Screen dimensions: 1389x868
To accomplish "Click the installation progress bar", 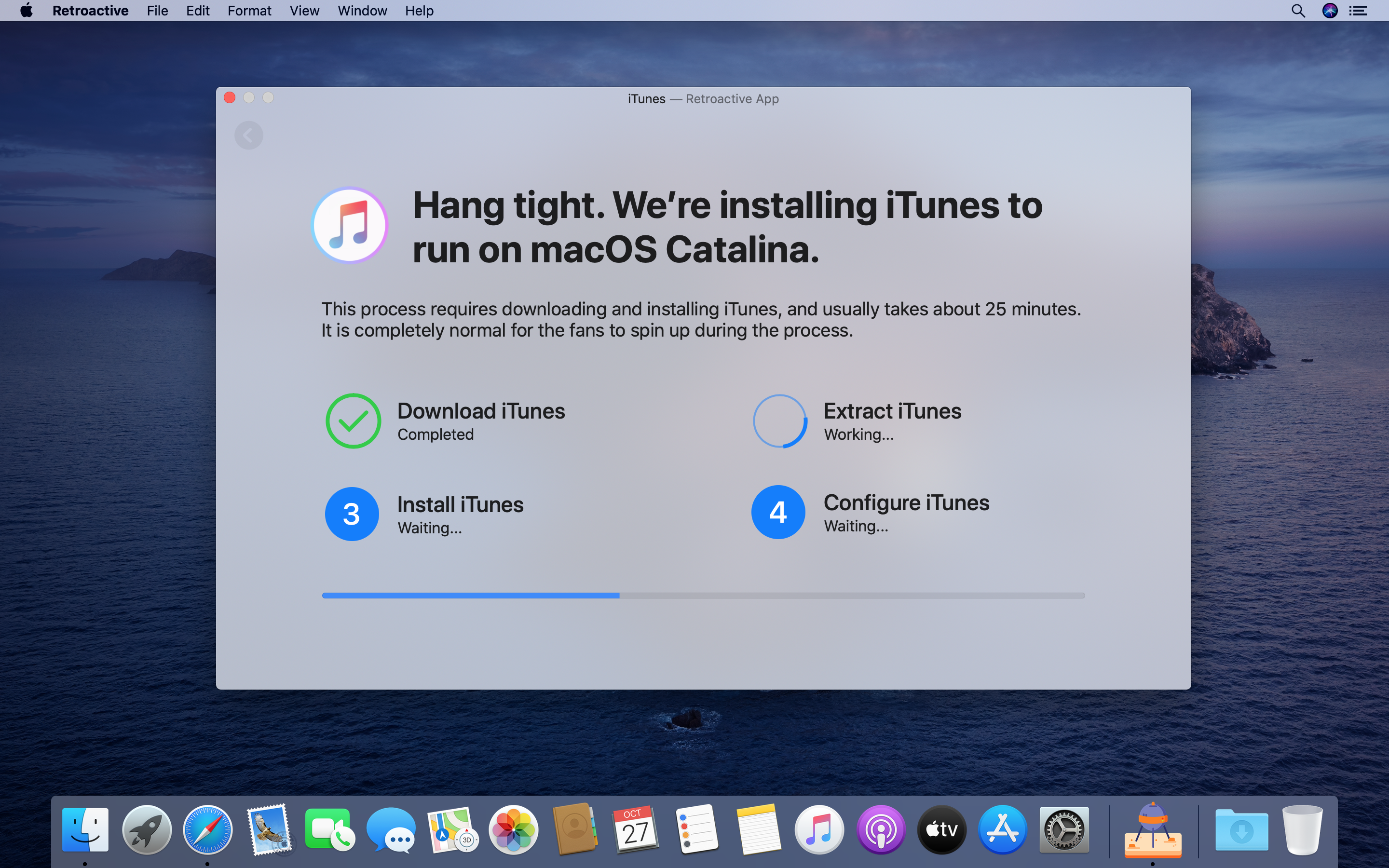I will (703, 596).
